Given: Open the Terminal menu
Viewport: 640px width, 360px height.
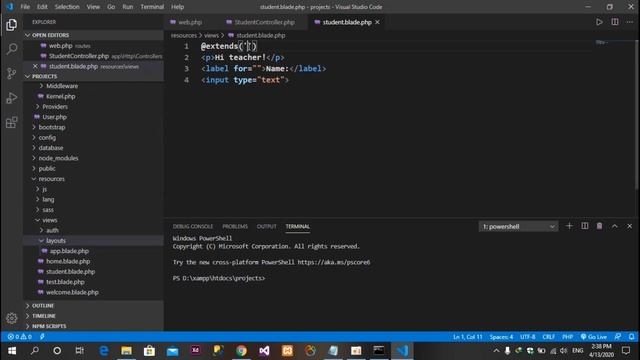Looking at the screenshot, I should click(152, 7).
